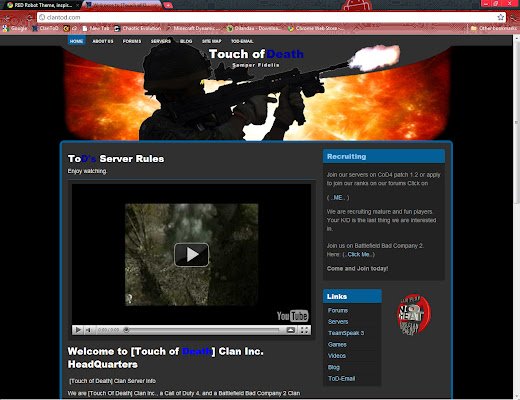Open the Servers sidebar link
Viewport: 520px width, 400px height.
338,322
